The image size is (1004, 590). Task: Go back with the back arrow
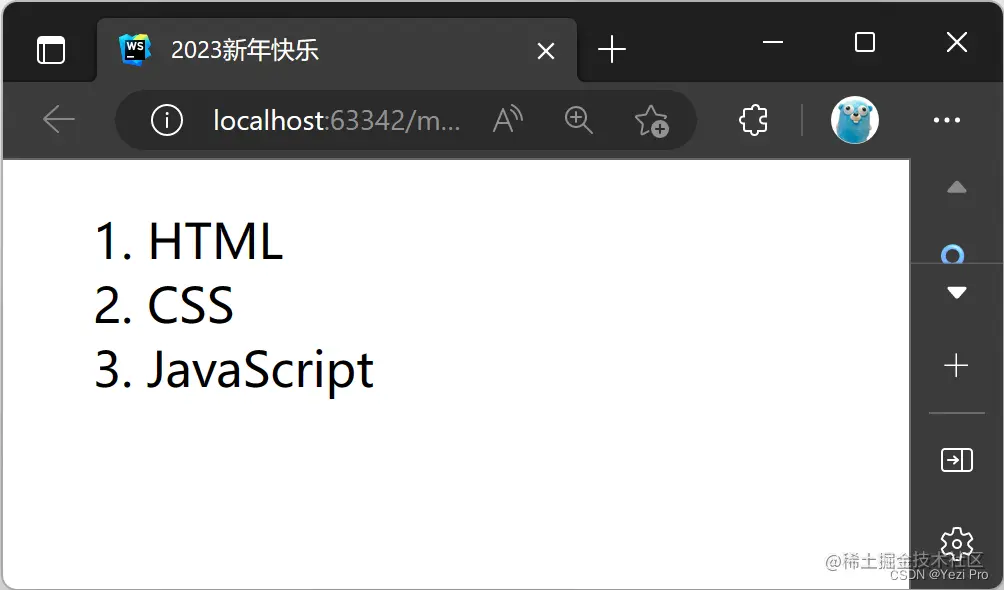58,119
